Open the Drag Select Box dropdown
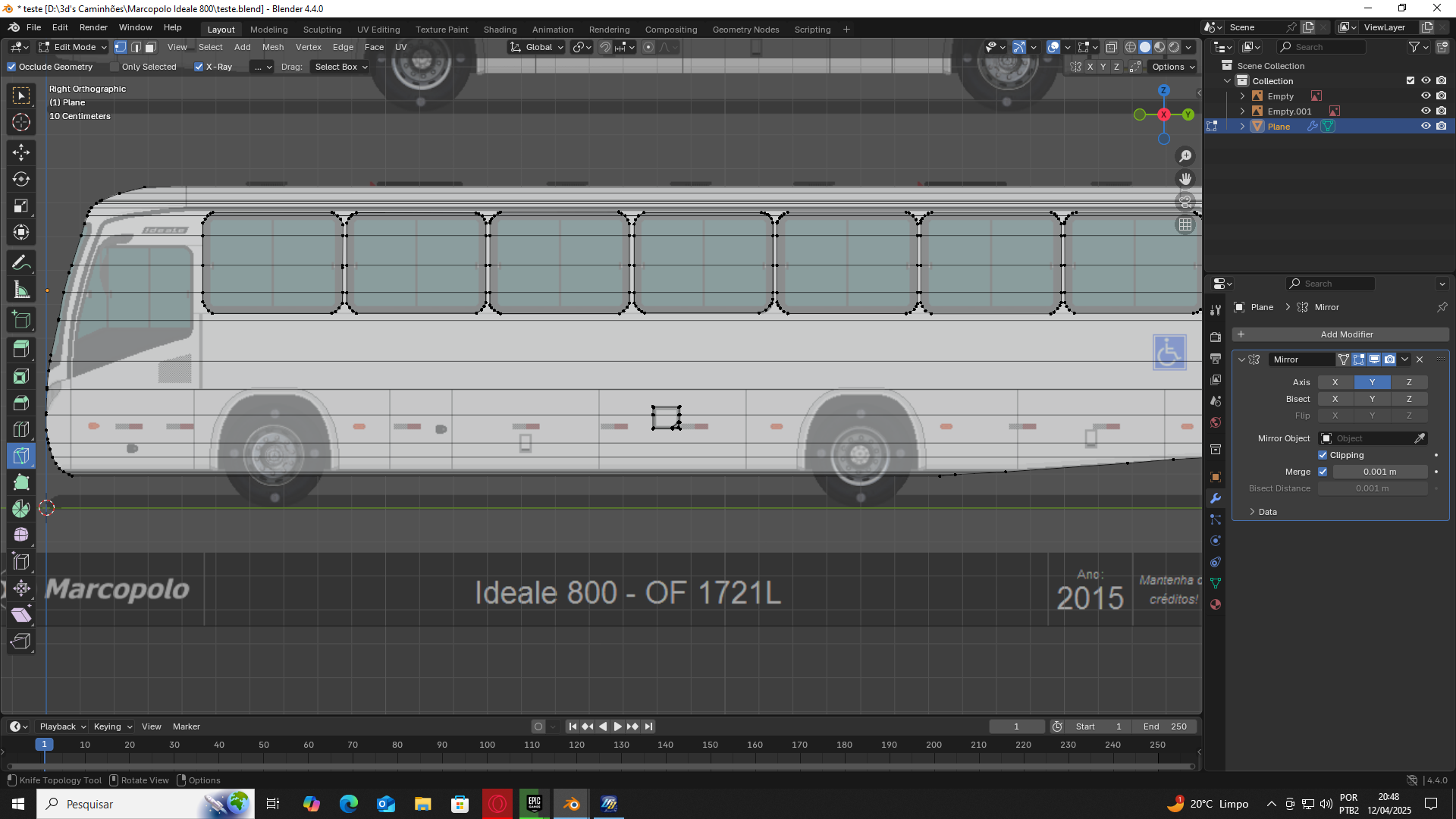 (340, 67)
